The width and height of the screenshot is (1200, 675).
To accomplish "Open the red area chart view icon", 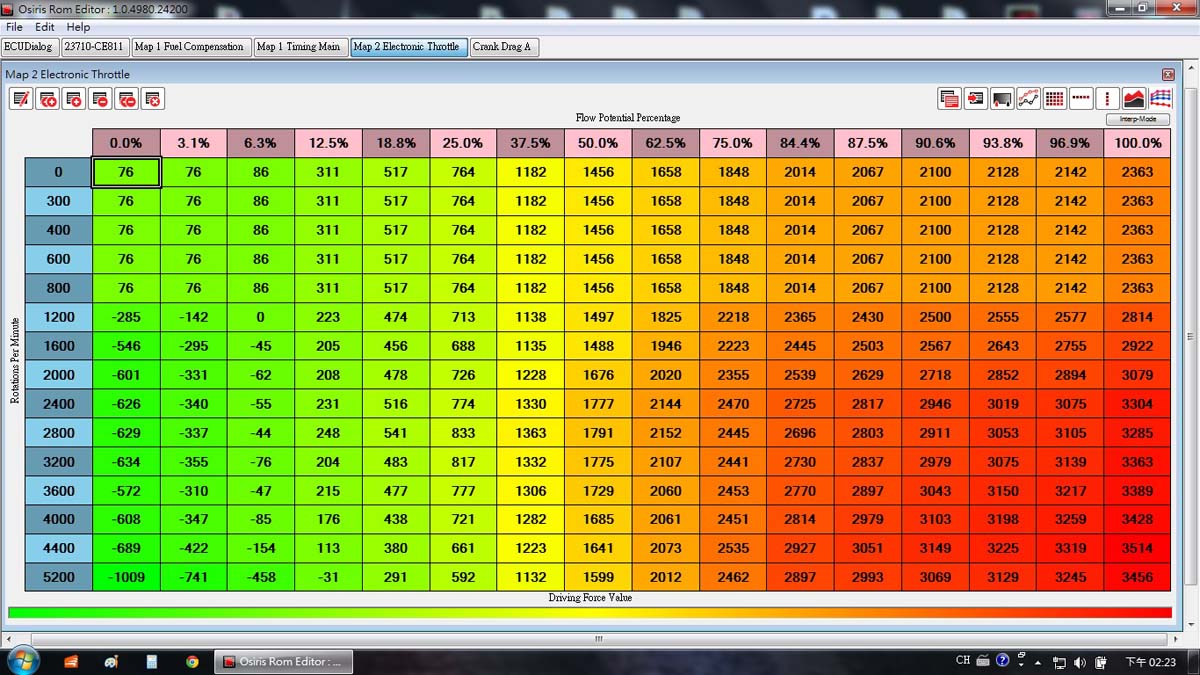I will [1134, 98].
